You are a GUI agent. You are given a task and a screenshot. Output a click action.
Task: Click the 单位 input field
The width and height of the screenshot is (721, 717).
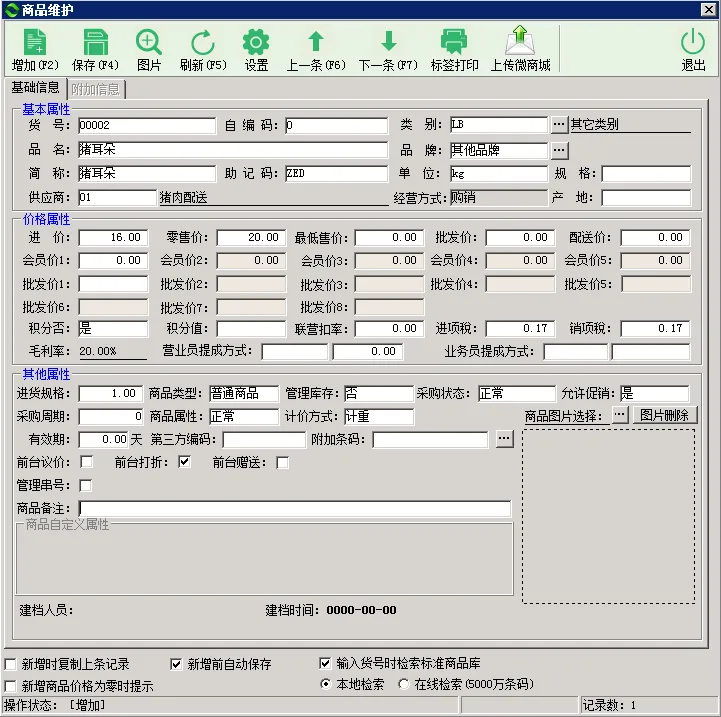[499, 173]
